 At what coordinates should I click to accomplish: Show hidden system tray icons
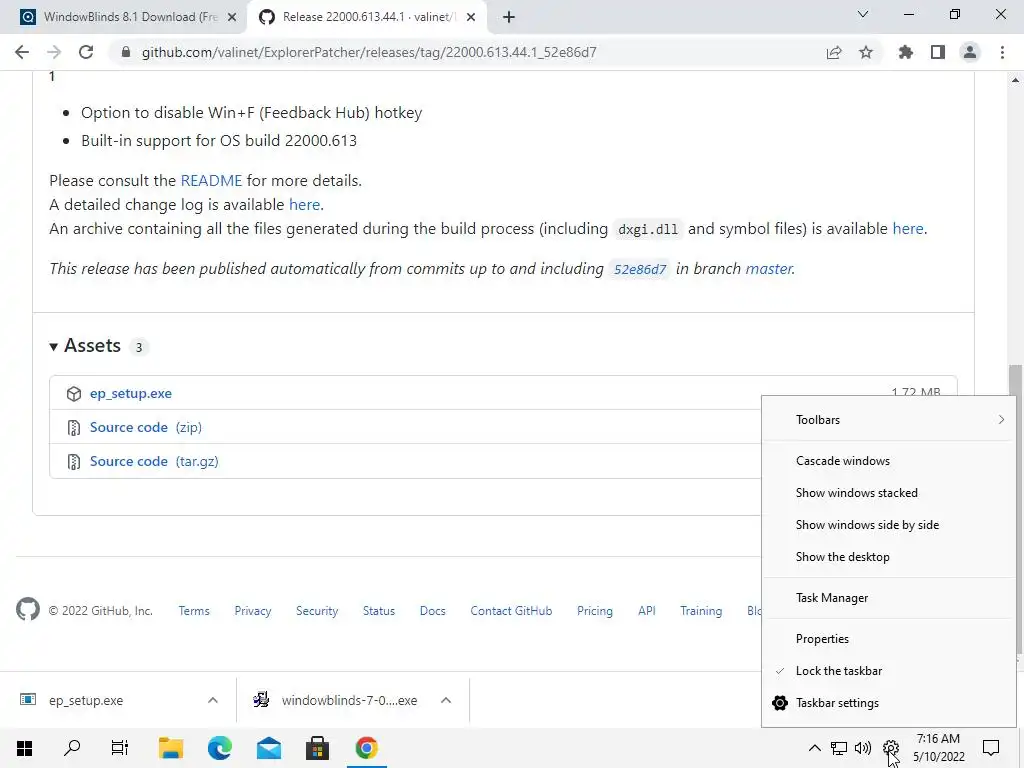[814, 748]
